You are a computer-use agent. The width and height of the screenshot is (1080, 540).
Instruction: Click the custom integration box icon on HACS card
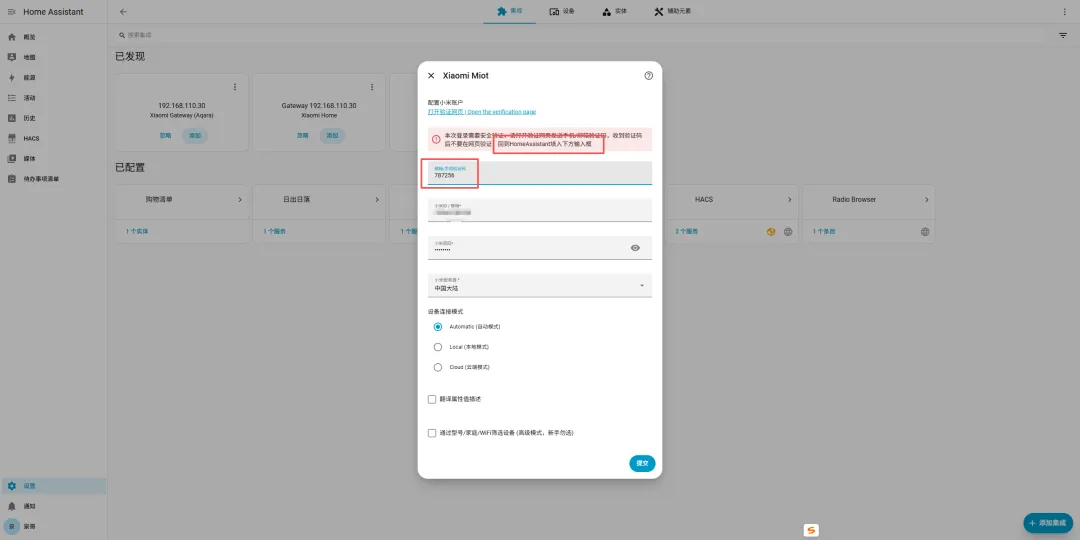pos(771,232)
